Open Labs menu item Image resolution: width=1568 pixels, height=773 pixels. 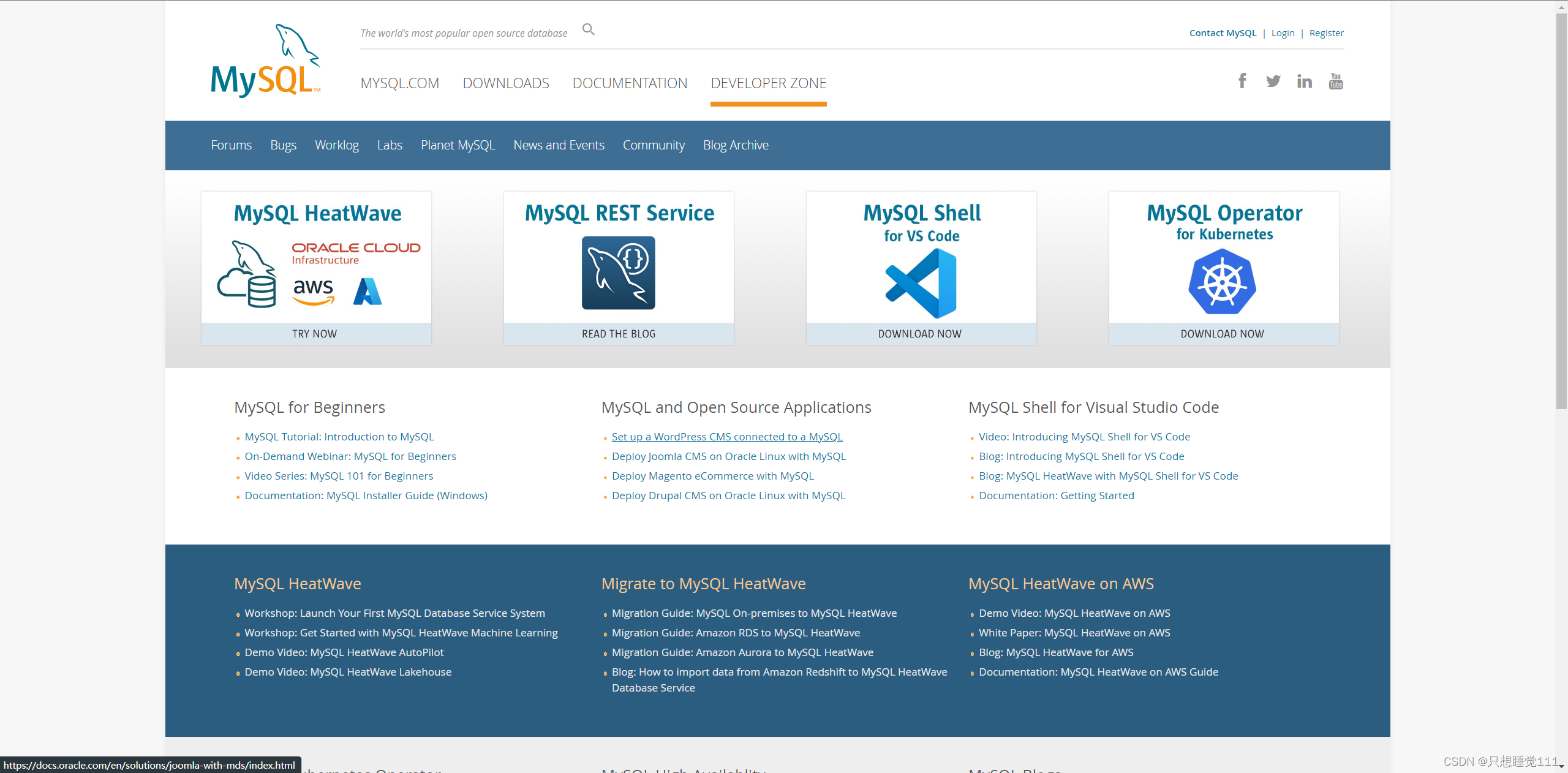(x=390, y=145)
